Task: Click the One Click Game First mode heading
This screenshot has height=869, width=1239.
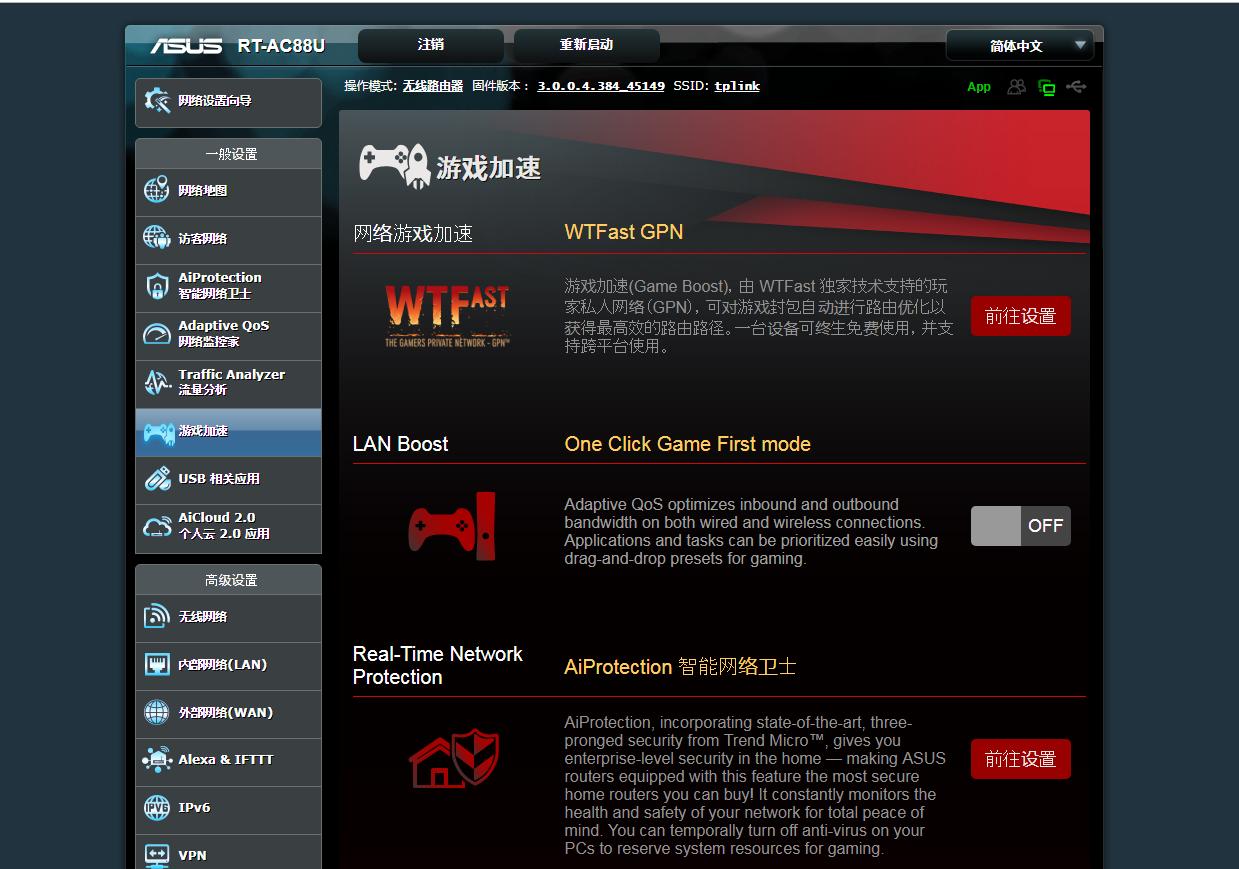Action: coord(687,444)
